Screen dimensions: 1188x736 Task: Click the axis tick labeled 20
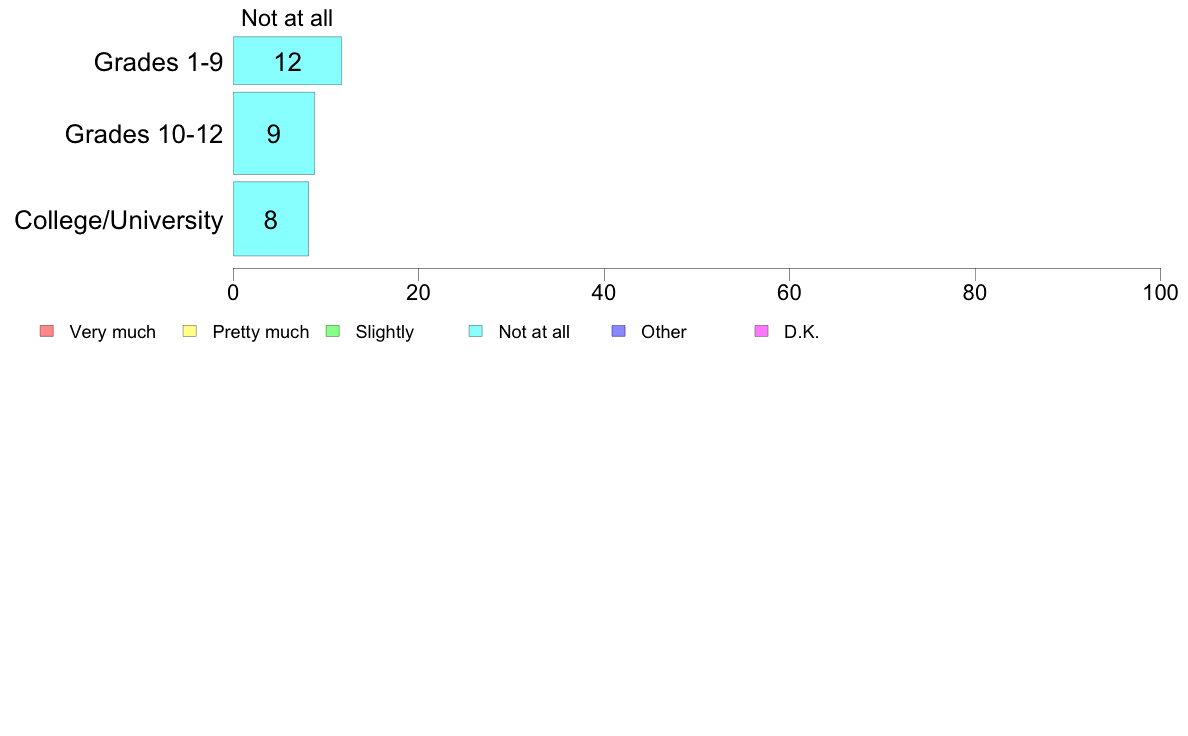(418, 293)
